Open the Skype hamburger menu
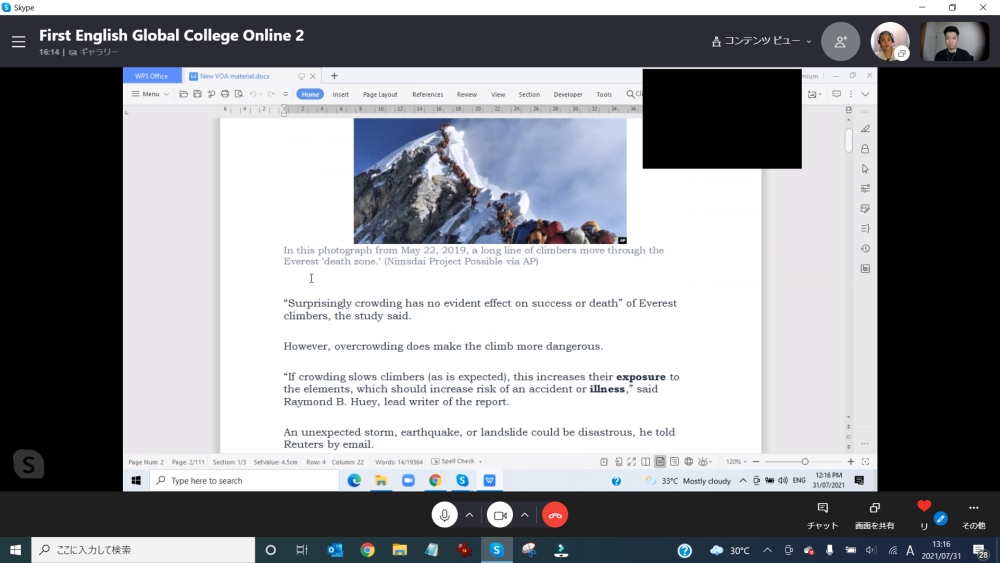1000x563 pixels. point(18,42)
